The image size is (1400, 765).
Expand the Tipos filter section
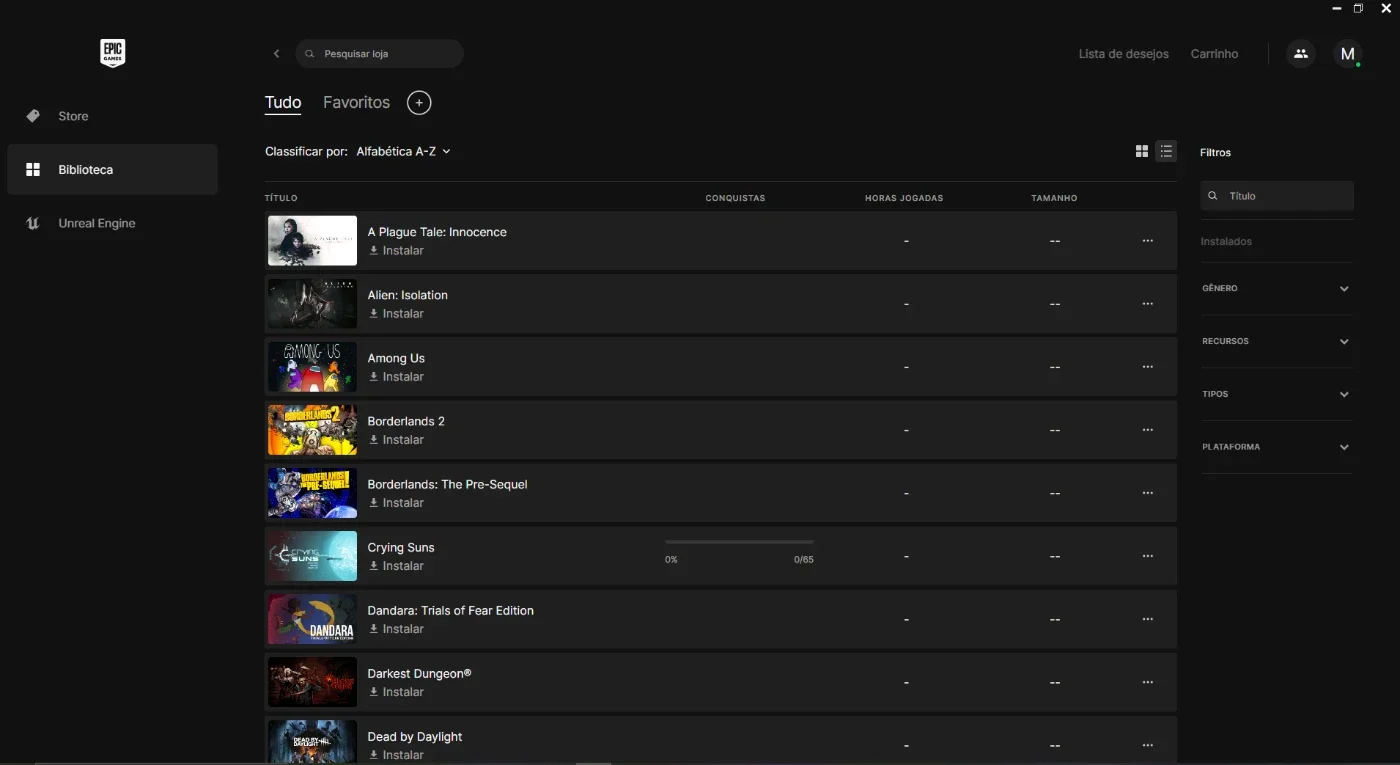coord(1276,394)
